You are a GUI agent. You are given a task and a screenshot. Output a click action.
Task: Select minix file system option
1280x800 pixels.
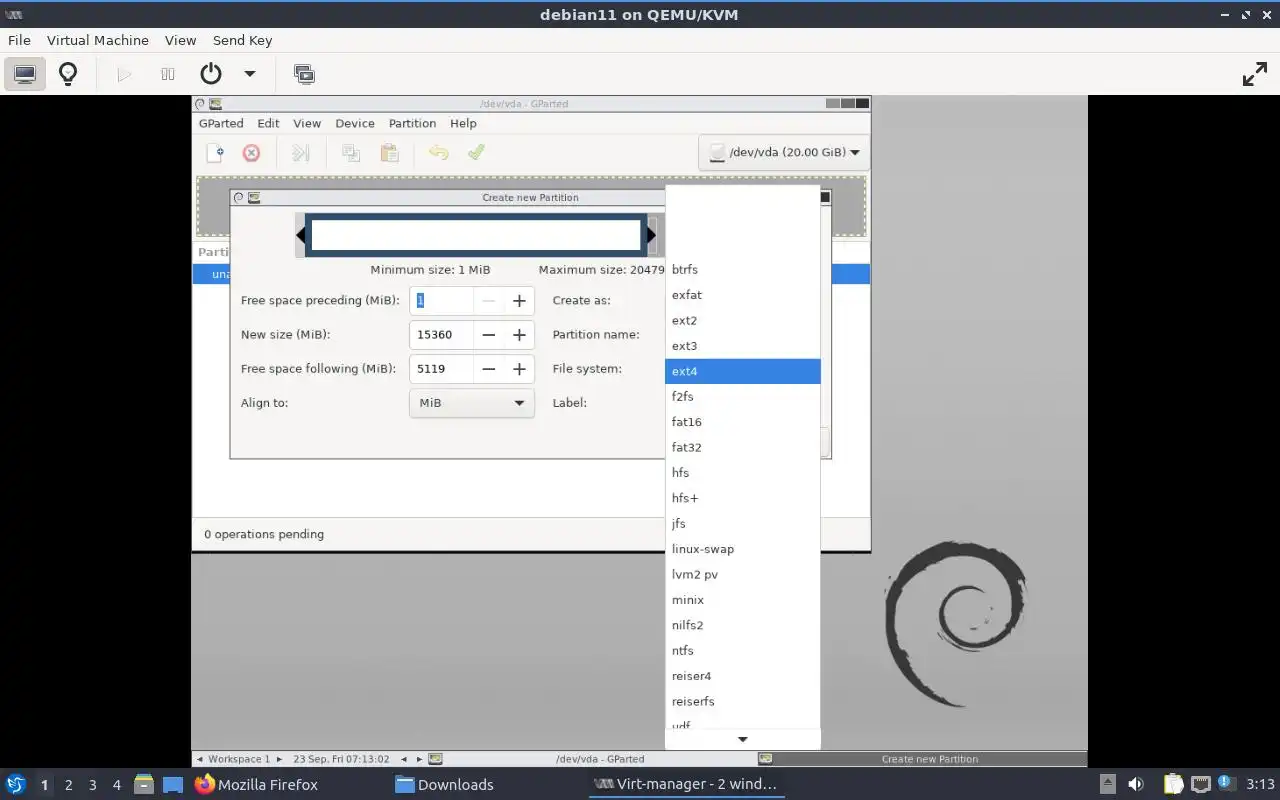(743, 600)
